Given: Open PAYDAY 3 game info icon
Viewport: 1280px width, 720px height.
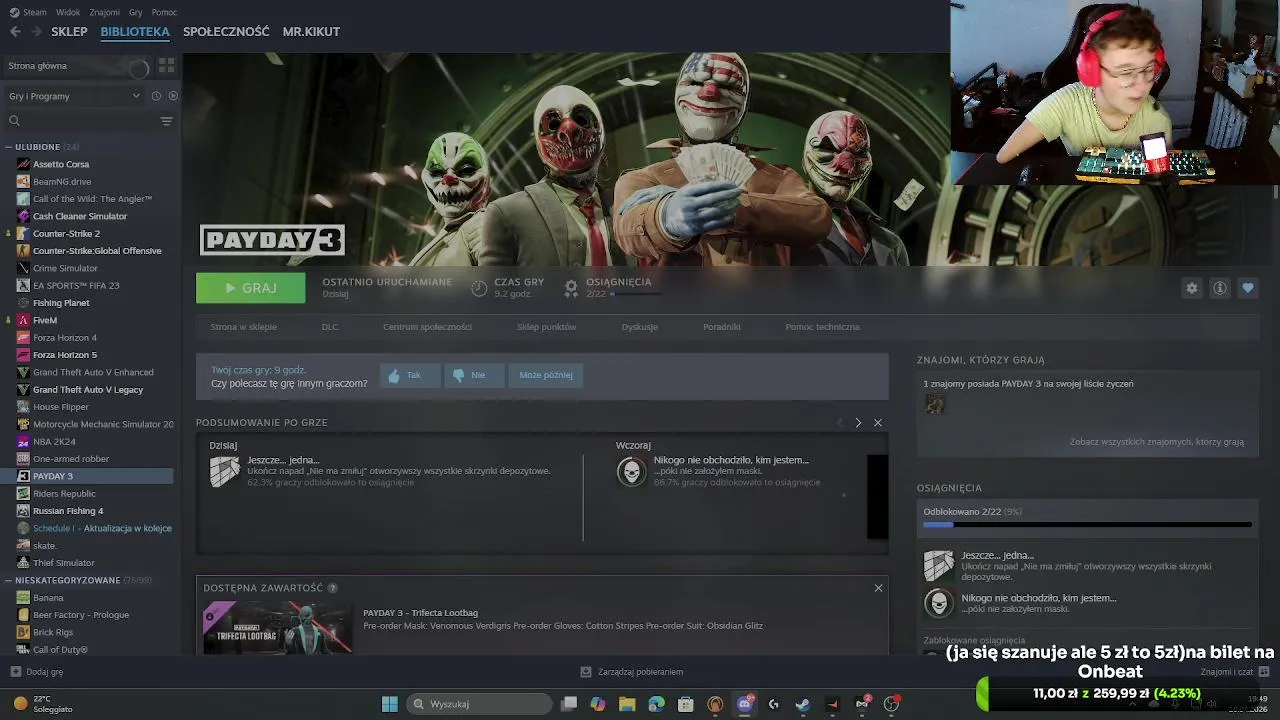Looking at the screenshot, I should (1220, 288).
